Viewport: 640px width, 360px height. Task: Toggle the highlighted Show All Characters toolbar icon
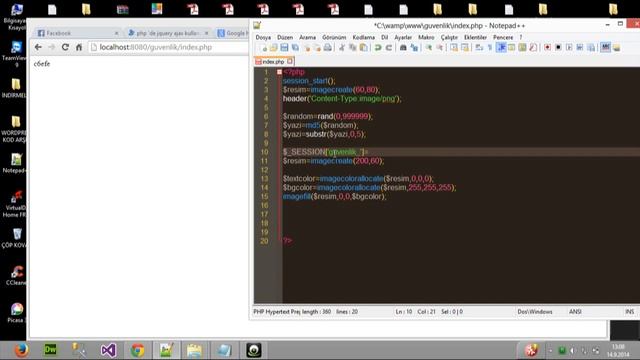point(501,48)
